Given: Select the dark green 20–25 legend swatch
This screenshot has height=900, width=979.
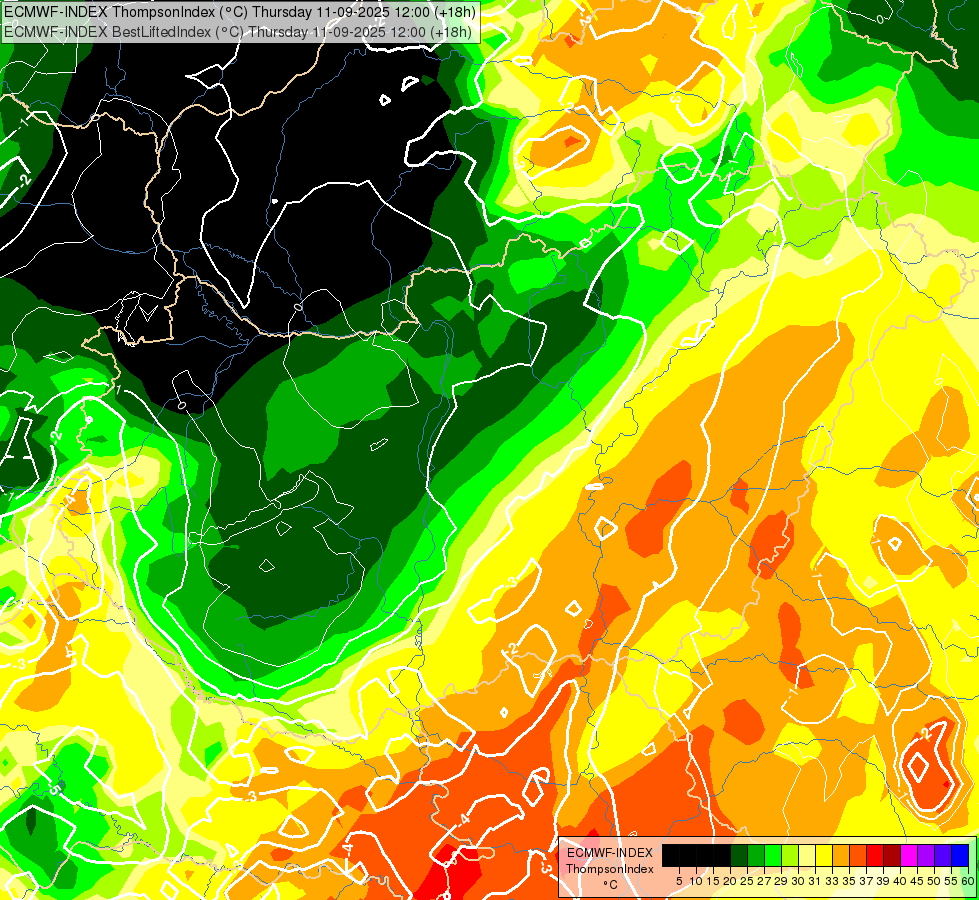Looking at the screenshot, I should click(x=739, y=856).
